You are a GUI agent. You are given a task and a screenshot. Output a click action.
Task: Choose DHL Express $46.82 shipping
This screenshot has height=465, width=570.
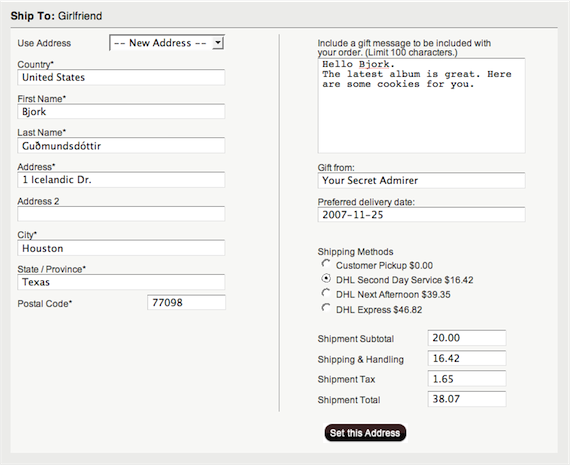pos(326,308)
